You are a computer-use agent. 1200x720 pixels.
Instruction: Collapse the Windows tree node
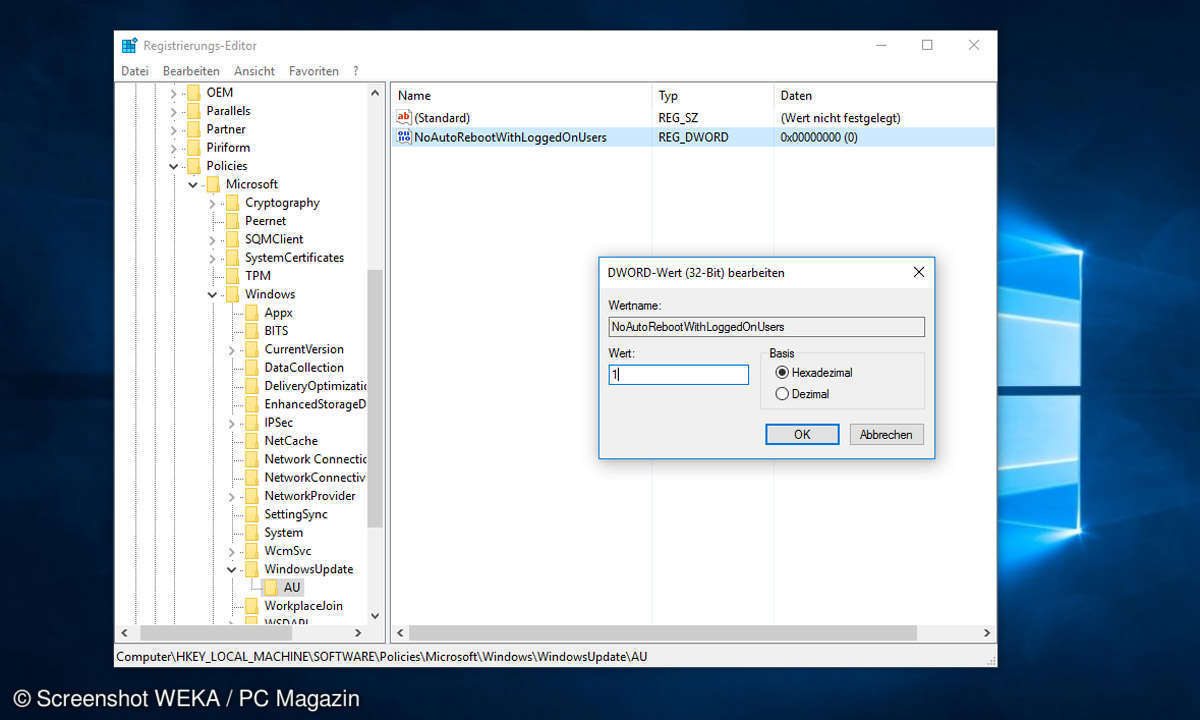pyautogui.click(x=212, y=294)
